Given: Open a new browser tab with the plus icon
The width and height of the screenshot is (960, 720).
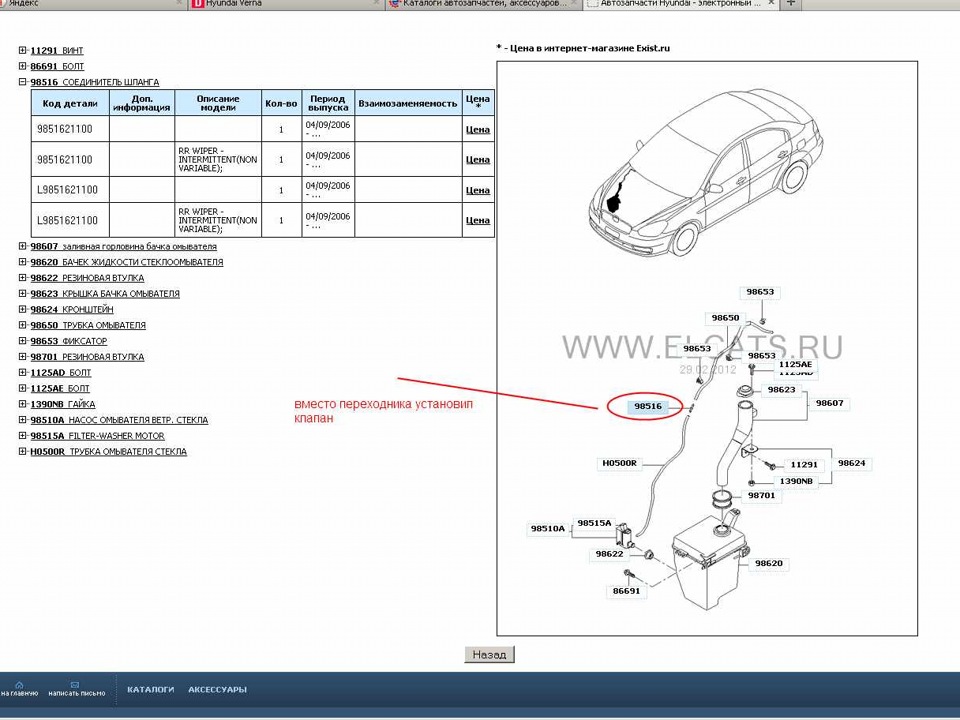Looking at the screenshot, I should (789, 3).
